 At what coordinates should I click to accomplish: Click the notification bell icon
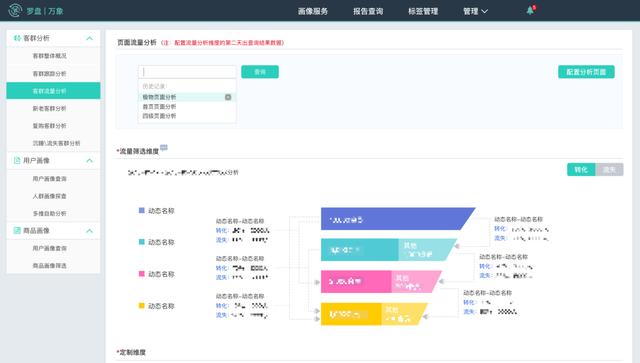coord(530,10)
